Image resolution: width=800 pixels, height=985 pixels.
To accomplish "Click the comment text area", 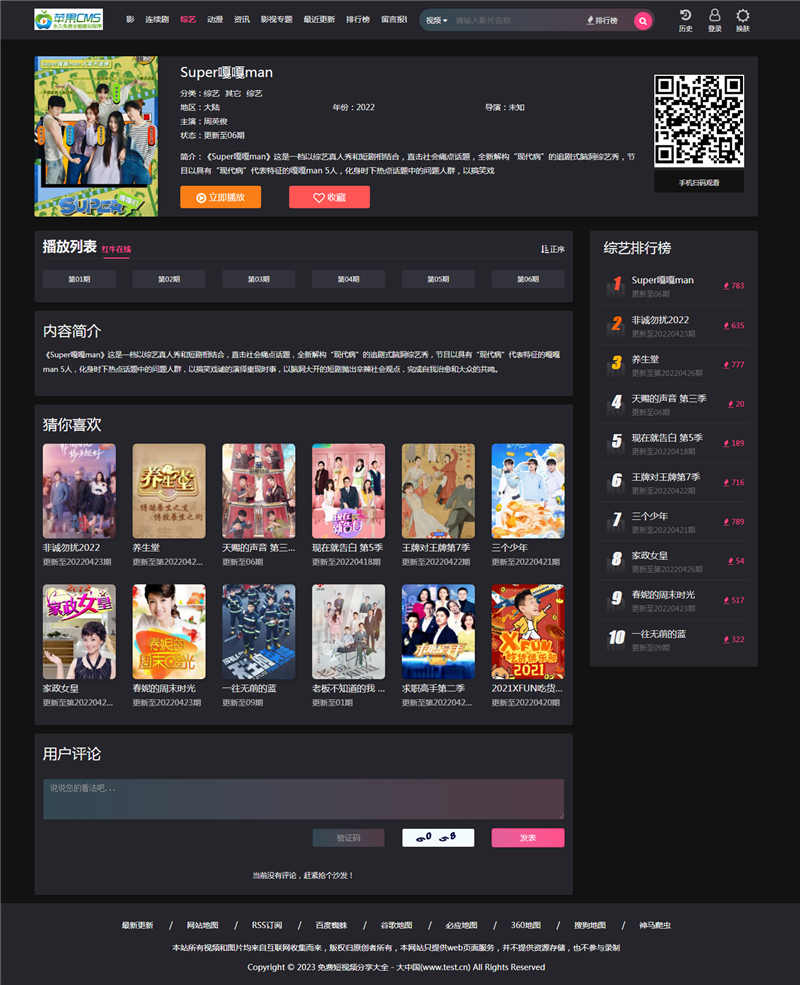I will (x=303, y=799).
